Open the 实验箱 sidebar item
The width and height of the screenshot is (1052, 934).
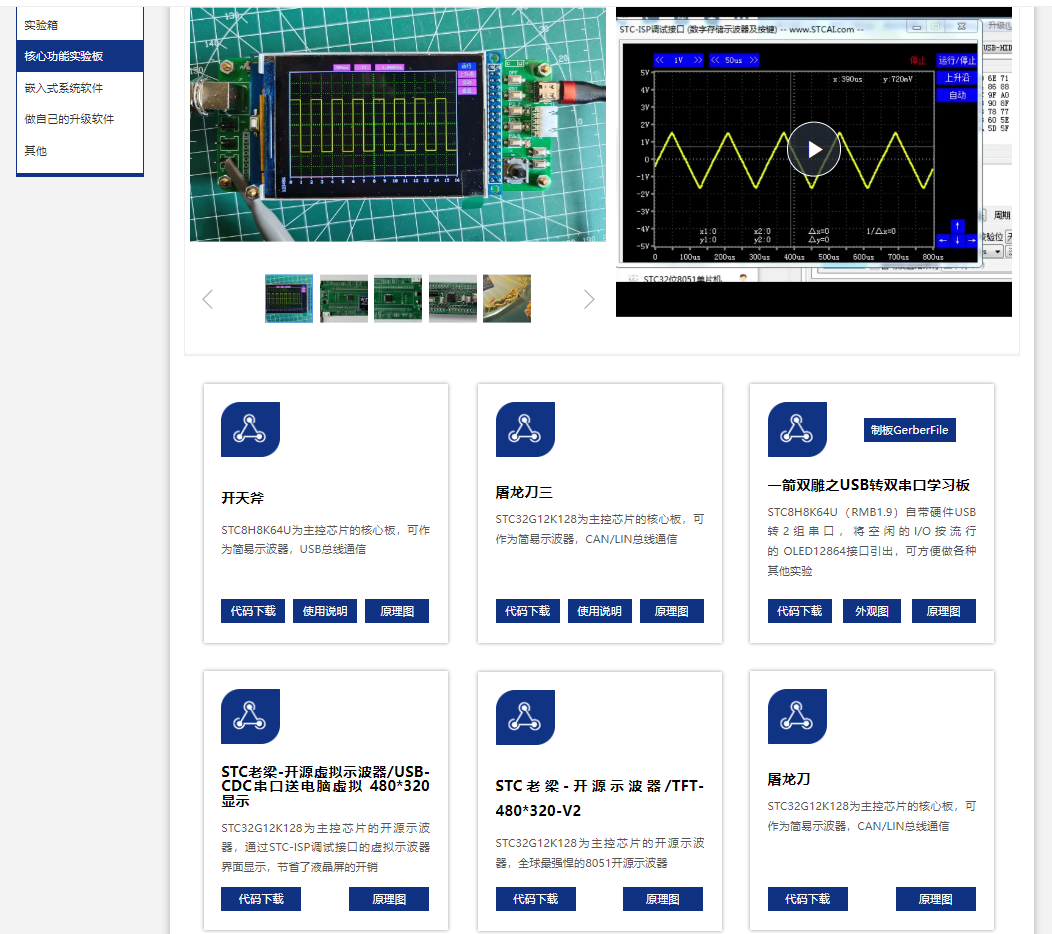click(x=80, y=25)
